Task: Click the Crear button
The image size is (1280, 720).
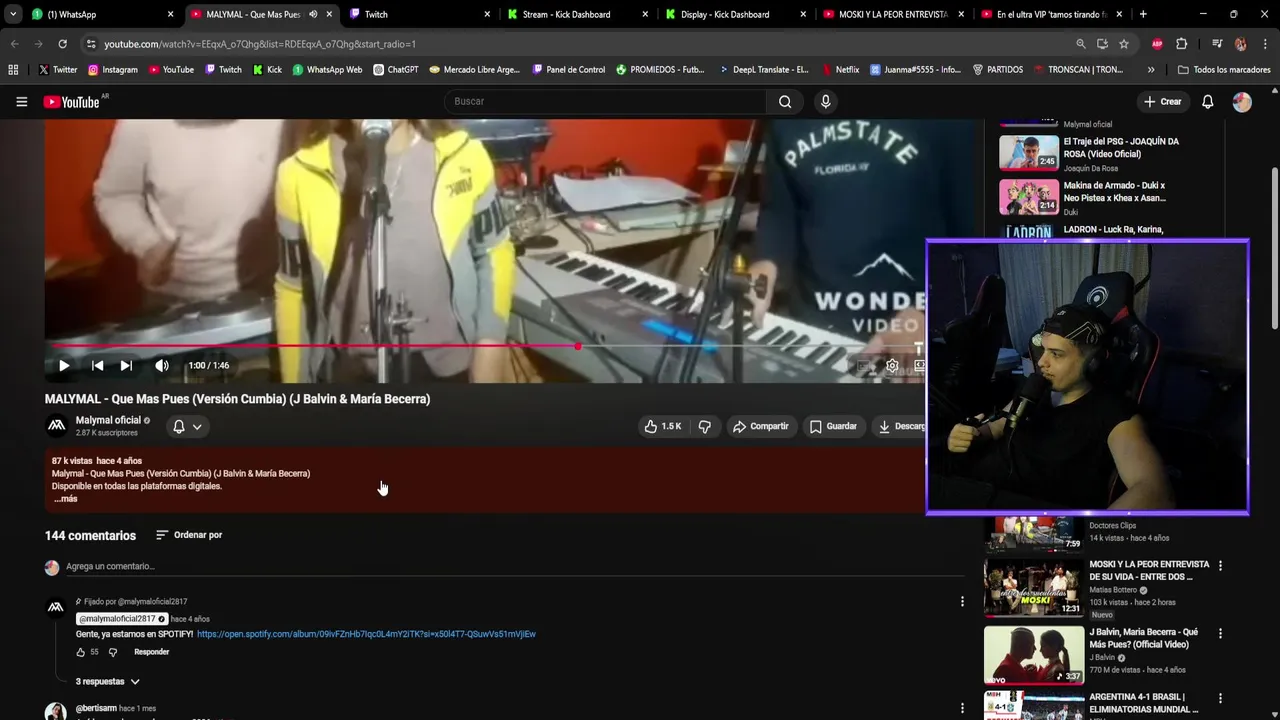Action: coord(1163,101)
